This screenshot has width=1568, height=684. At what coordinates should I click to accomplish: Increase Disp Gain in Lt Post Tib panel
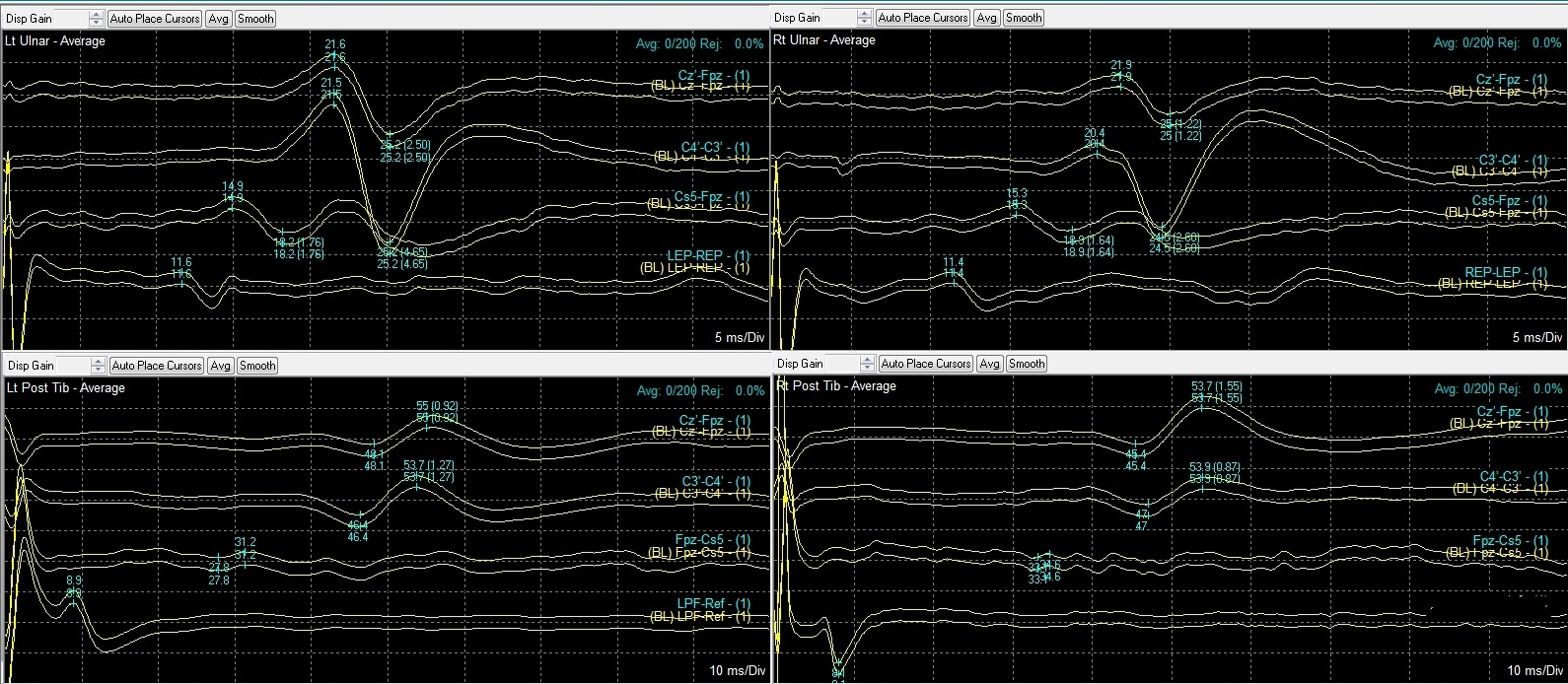[96, 362]
